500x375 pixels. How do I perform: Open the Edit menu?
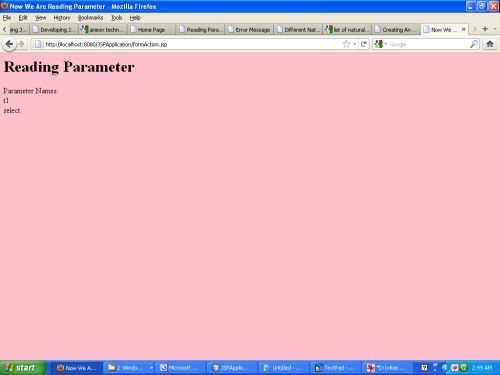(x=23, y=18)
